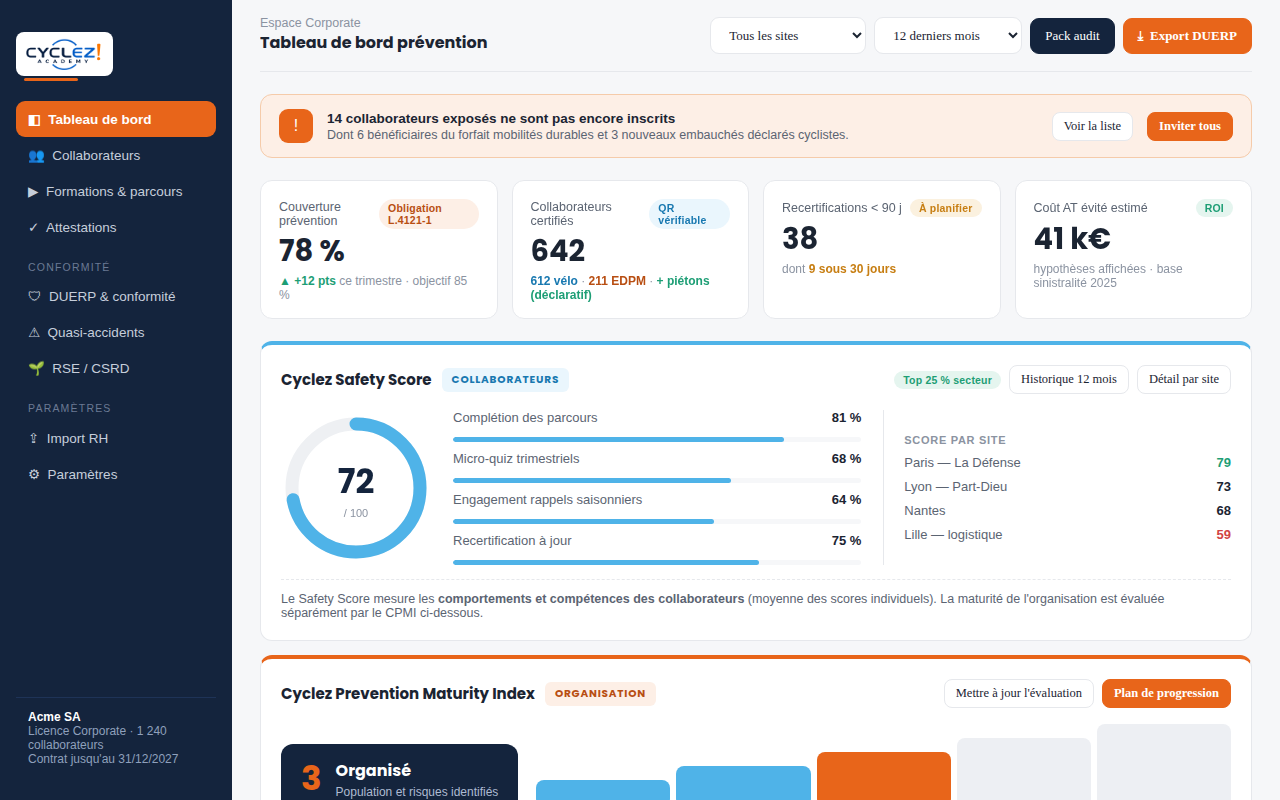
Task: Click the RSE / CSRD seedling icon
Action: (x=36, y=369)
